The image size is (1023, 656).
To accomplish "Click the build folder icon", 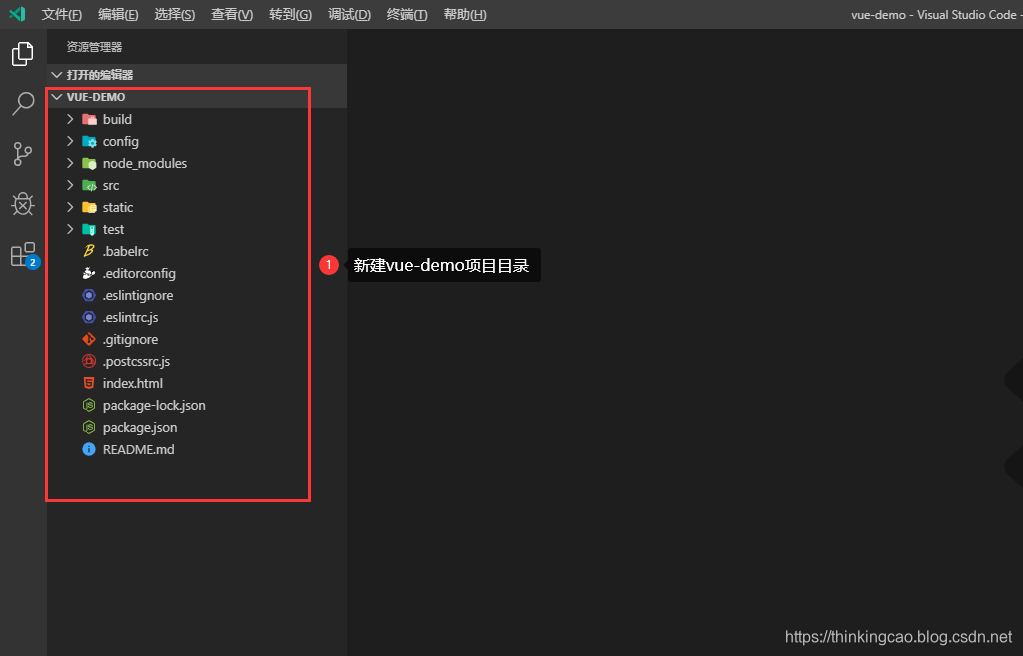I will click(89, 119).
